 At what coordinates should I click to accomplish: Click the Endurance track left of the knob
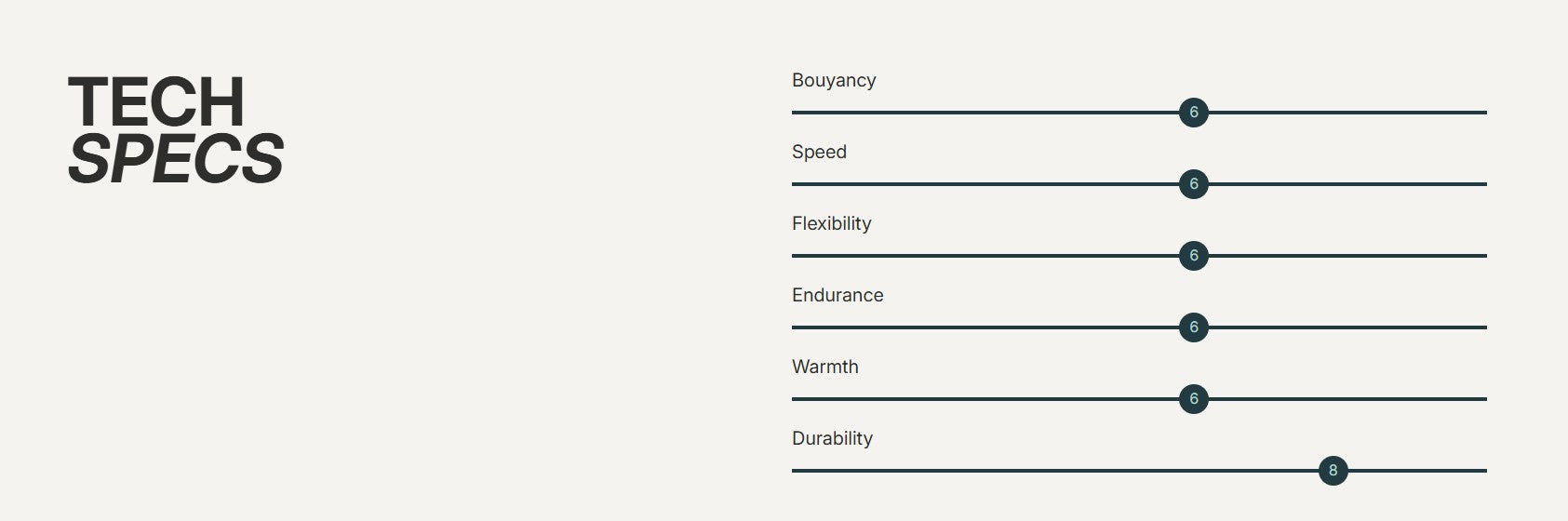click(986, 327)
